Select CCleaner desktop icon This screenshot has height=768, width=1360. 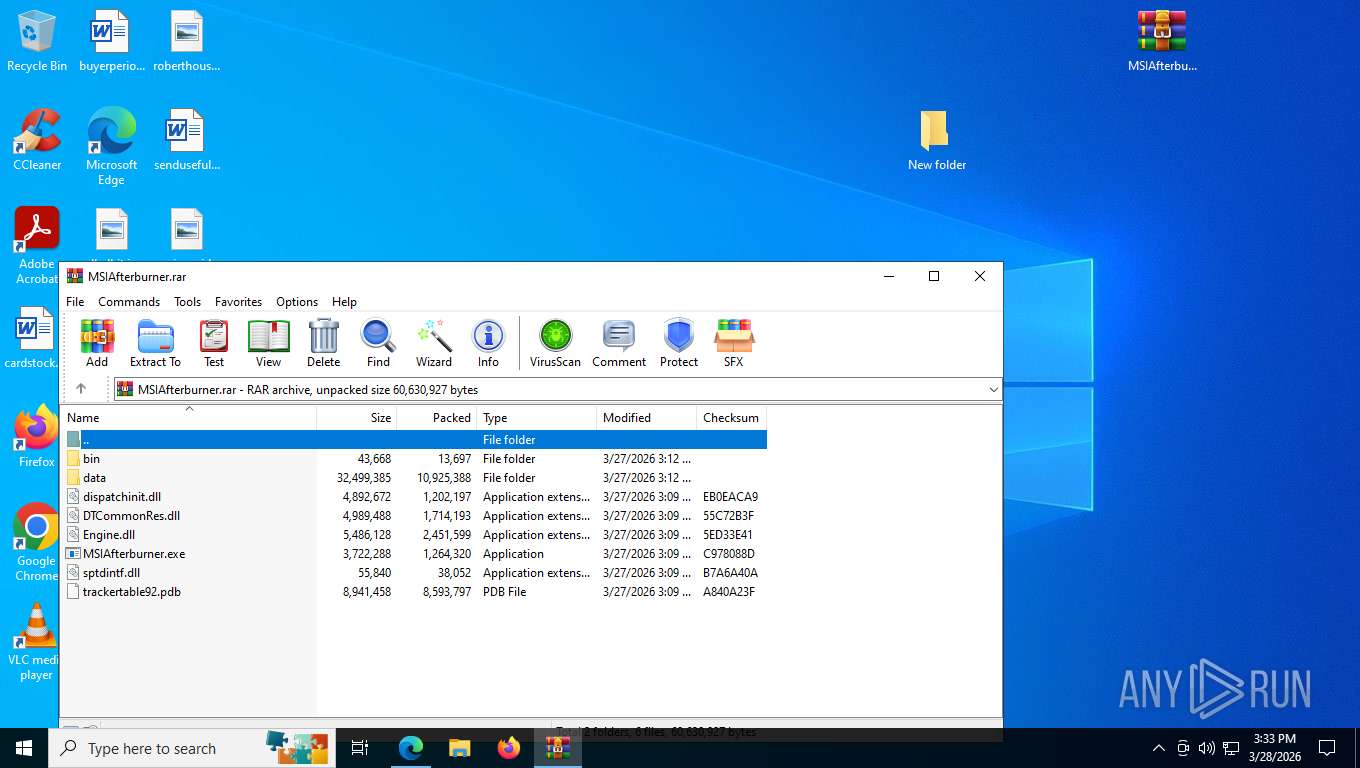click(x=37, y=140)
